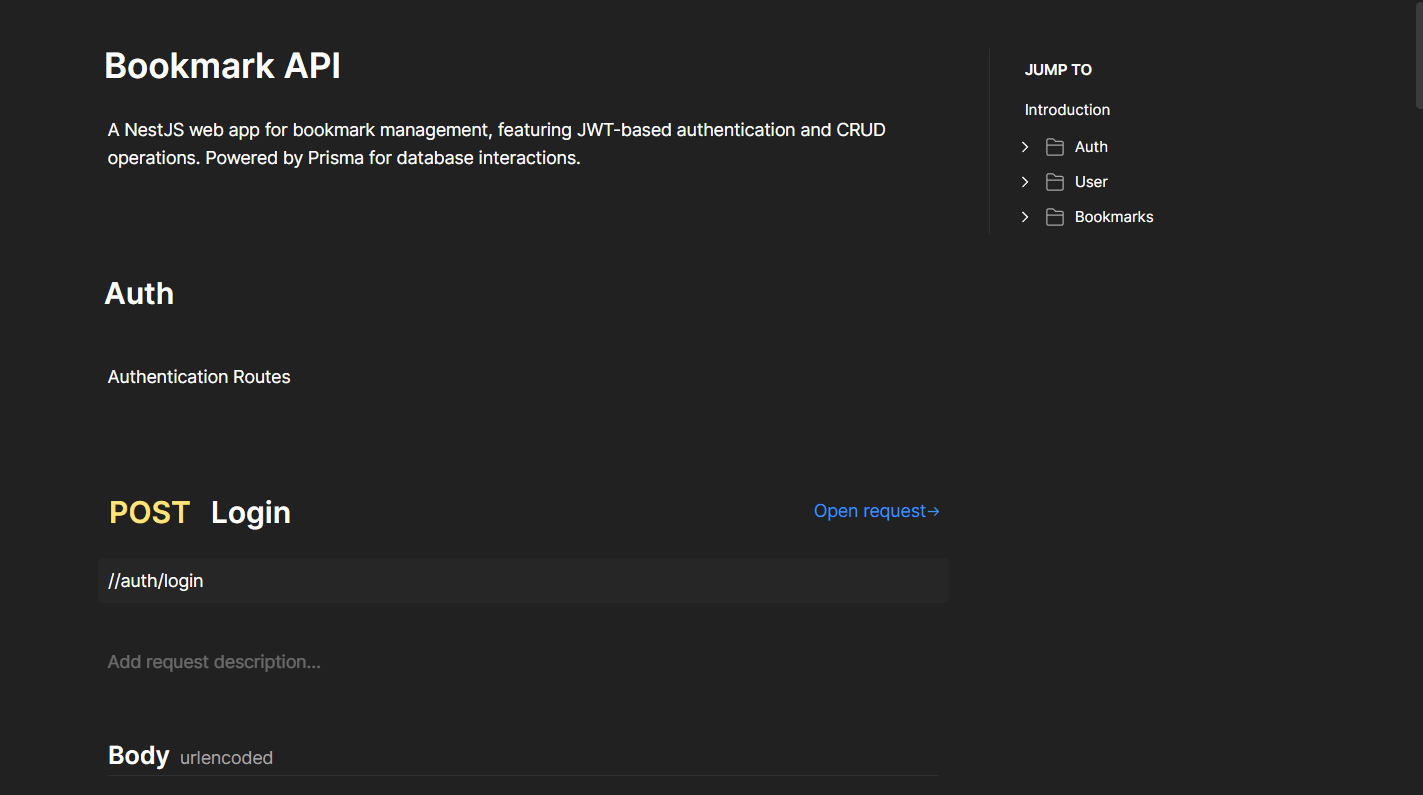Click the vertical scrollbar thumb
Viewport: 1423px width, 795px height.
tap(1419, 54)
